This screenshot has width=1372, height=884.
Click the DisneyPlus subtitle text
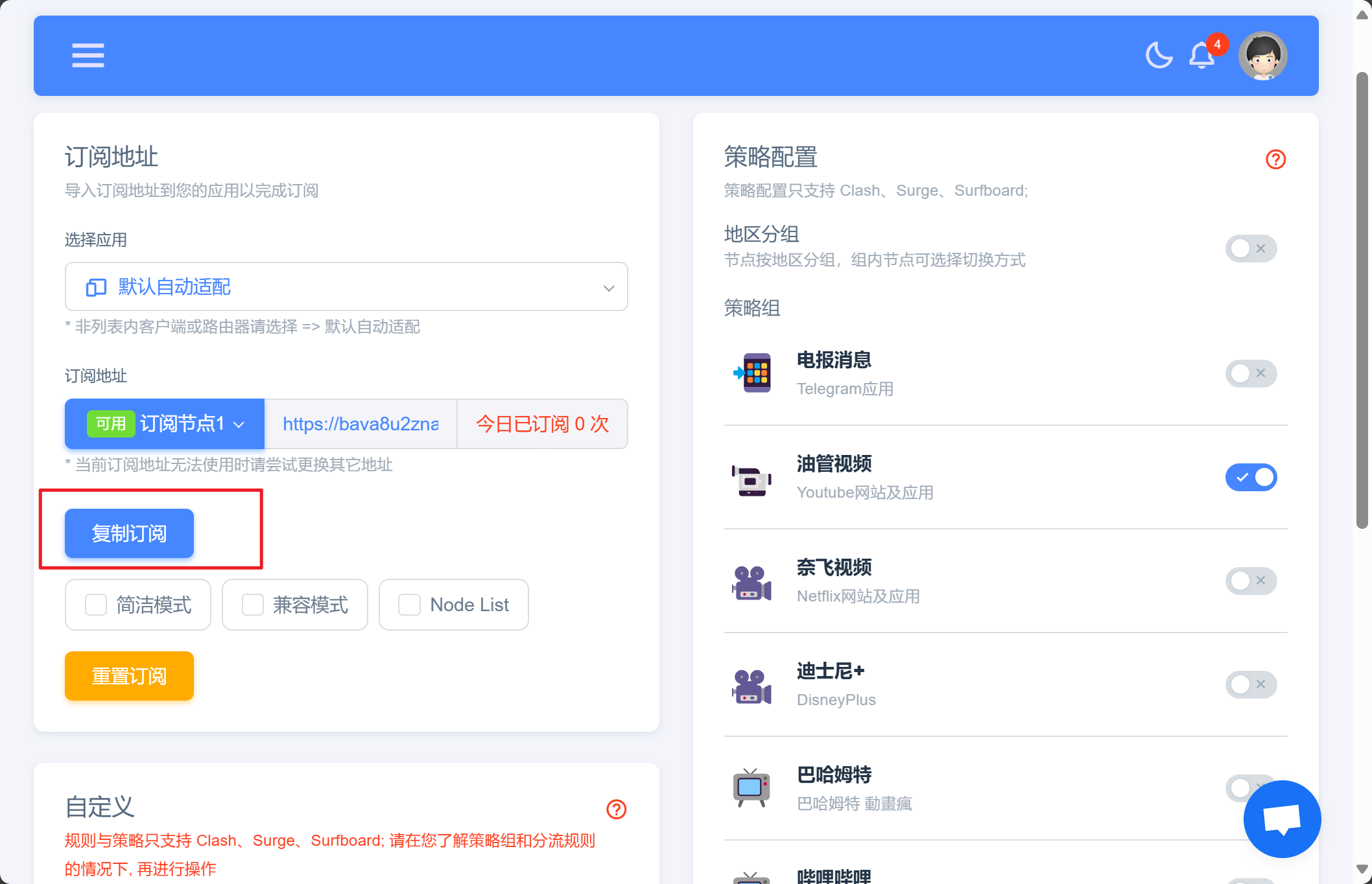point(836,700)
